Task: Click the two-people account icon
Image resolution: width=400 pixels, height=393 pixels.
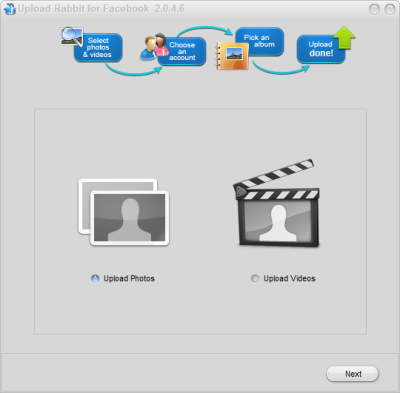Action: click(154, 47)
